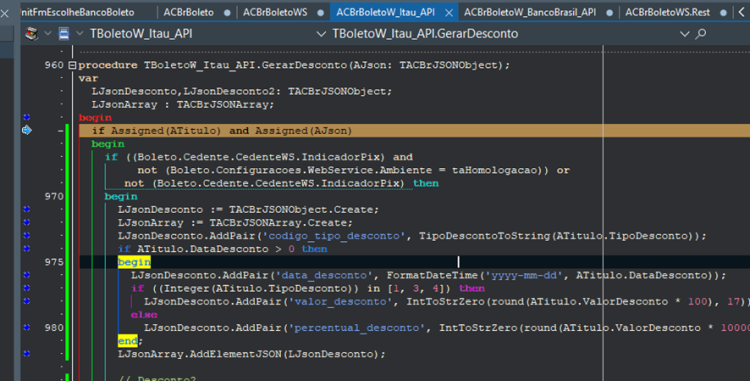
Task: Click the execution point arrow in gutter
Action: click(27, 130)
